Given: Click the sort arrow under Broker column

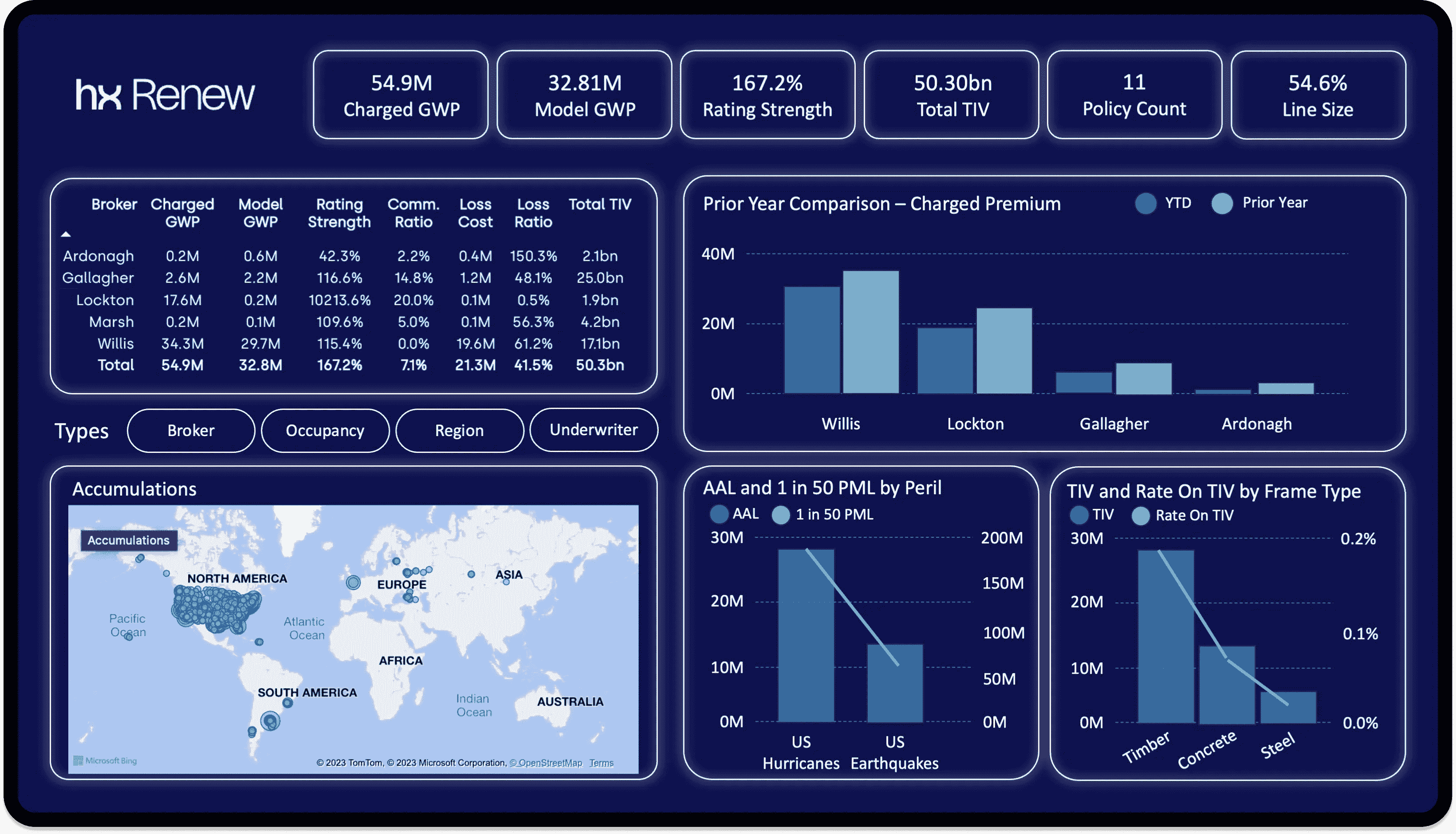Looking at the screenshot, I should [66, 234].
